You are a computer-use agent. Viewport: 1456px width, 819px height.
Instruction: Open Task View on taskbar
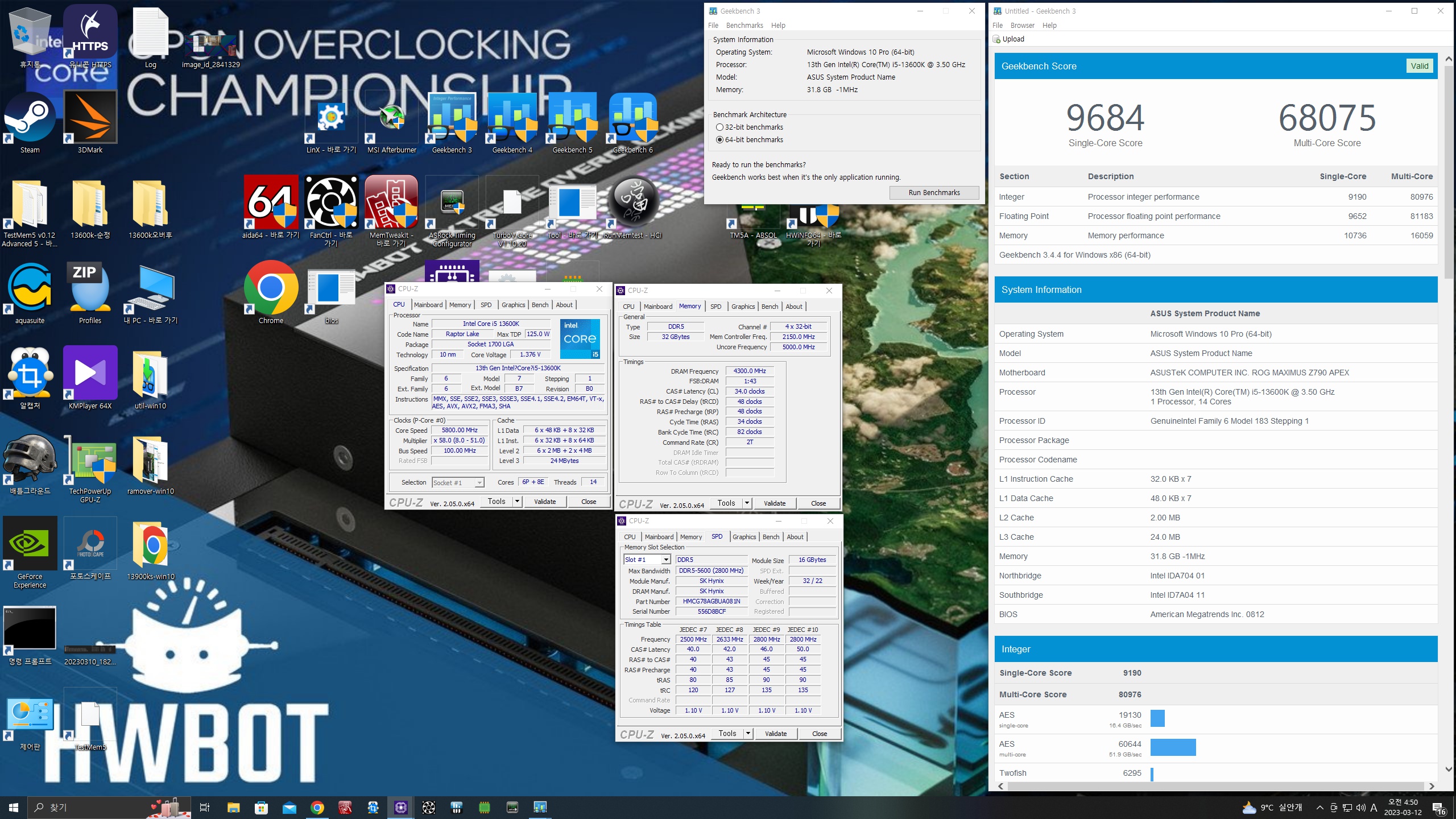[205, 808]
